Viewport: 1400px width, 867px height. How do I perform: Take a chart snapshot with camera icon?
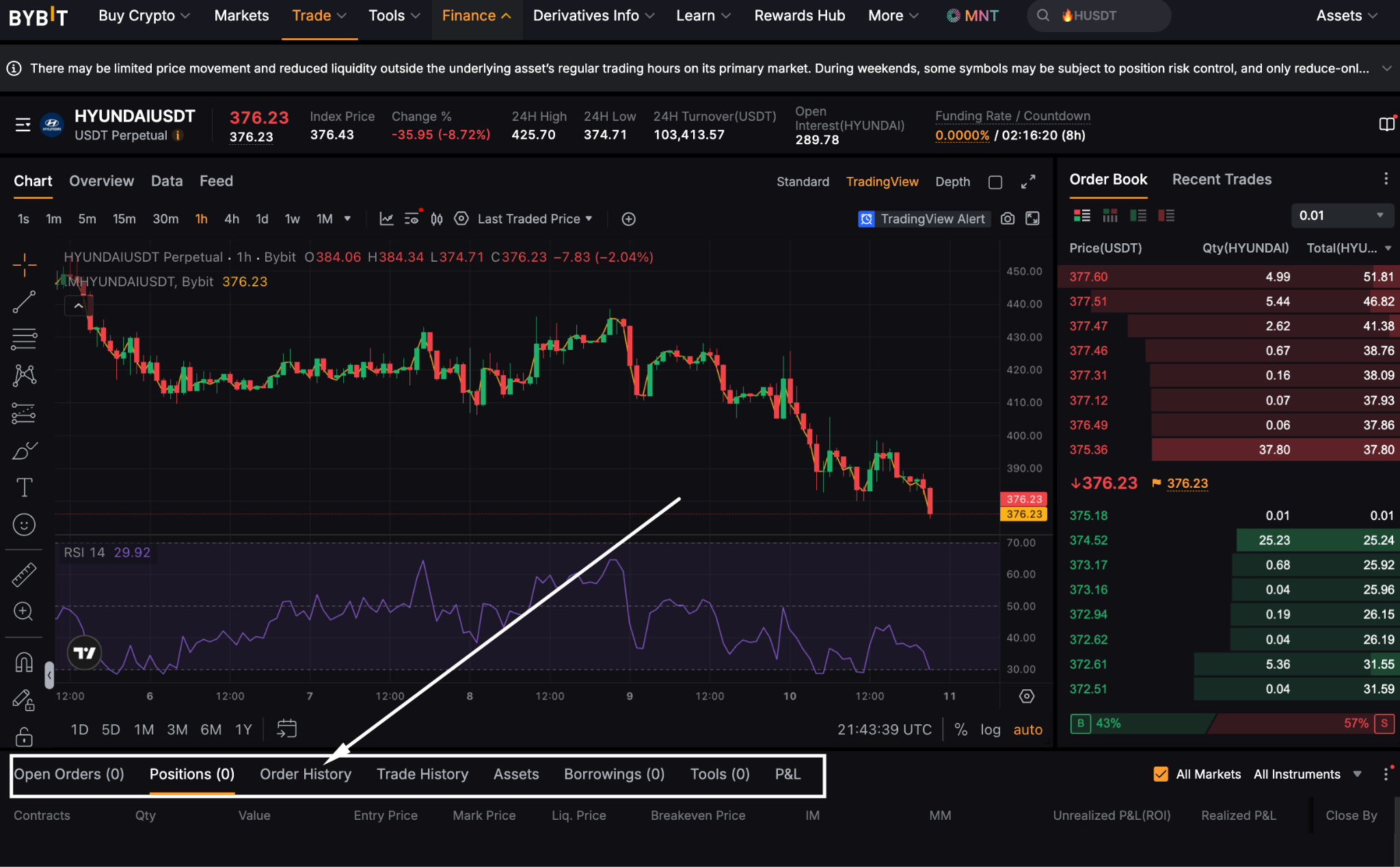[1008, 219]
